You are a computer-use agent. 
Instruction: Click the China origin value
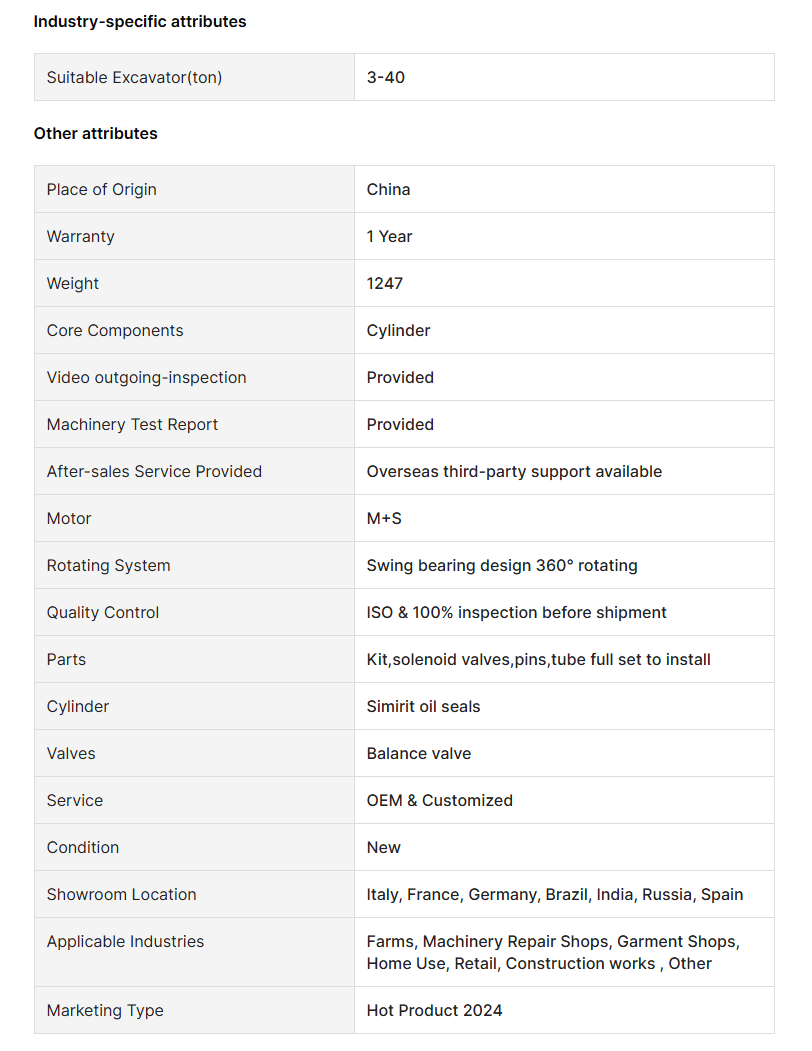[x=388, y=189]
